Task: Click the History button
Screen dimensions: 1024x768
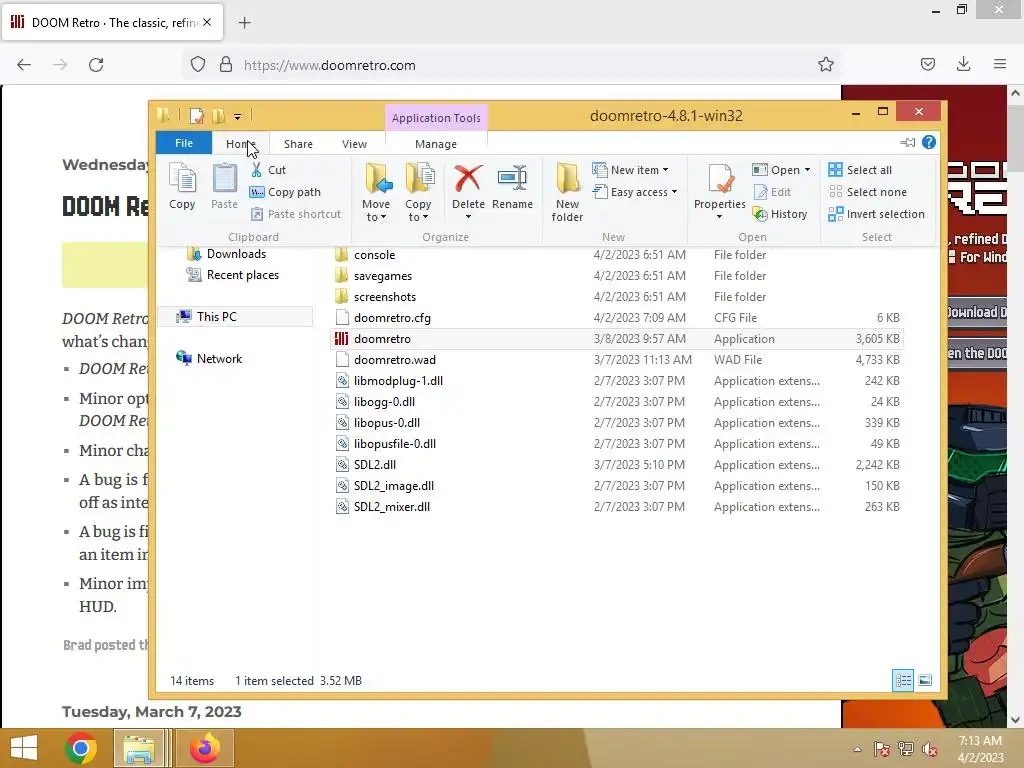Action: [x=780, y=214]
